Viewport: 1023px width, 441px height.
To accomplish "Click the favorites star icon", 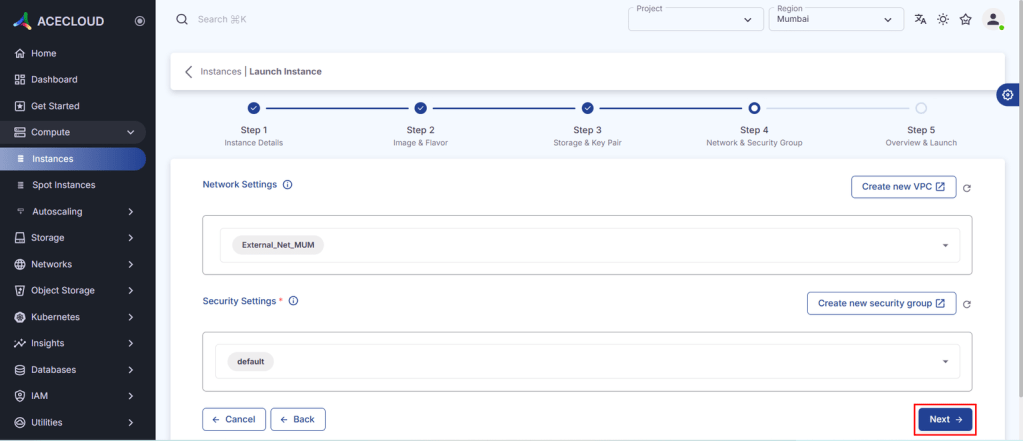I will tap(965, 19).
